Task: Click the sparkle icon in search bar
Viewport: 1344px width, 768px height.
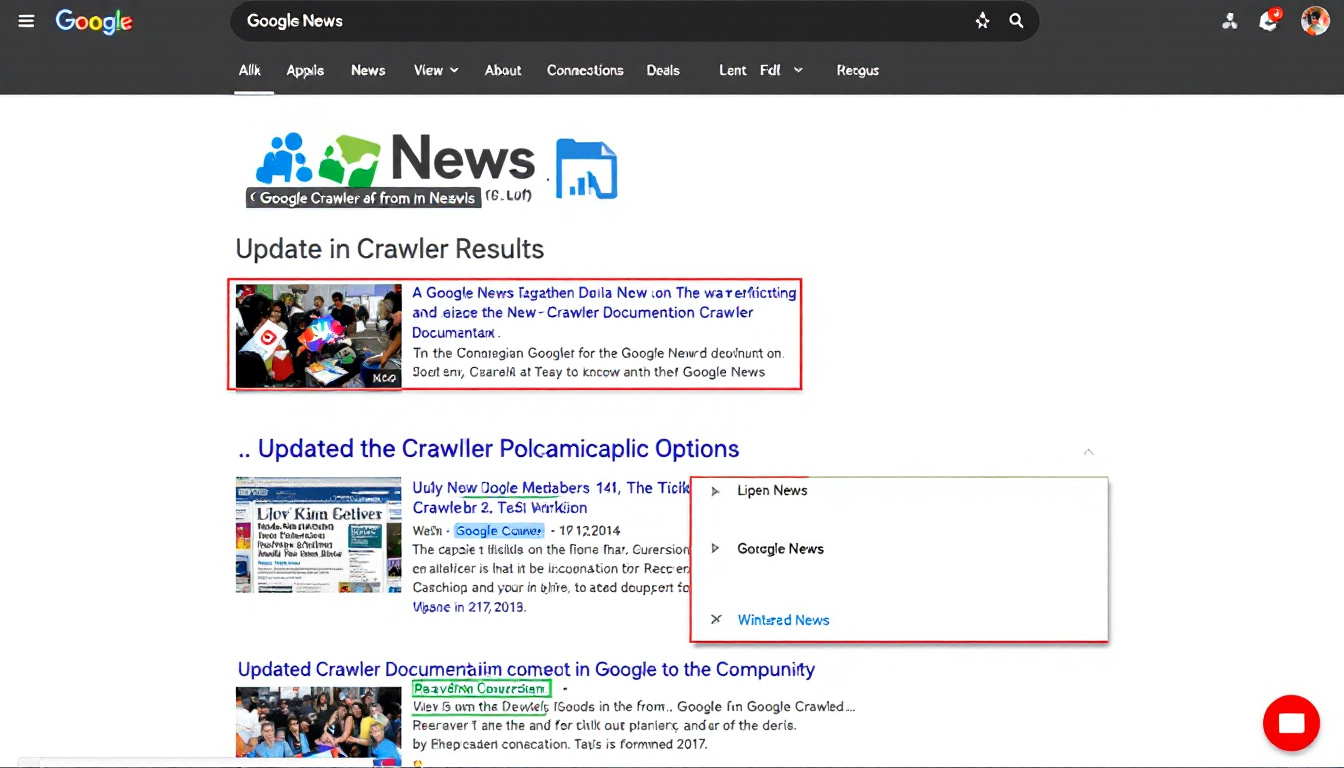Action: (x=982, y=21)
